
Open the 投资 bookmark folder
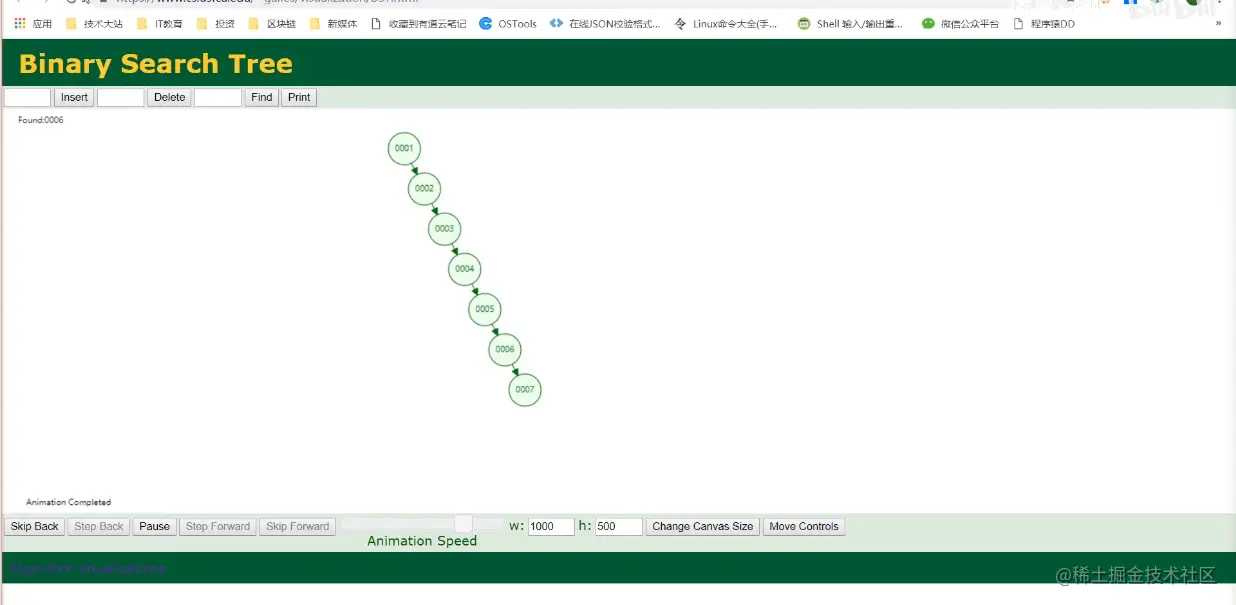pos(216,23)
